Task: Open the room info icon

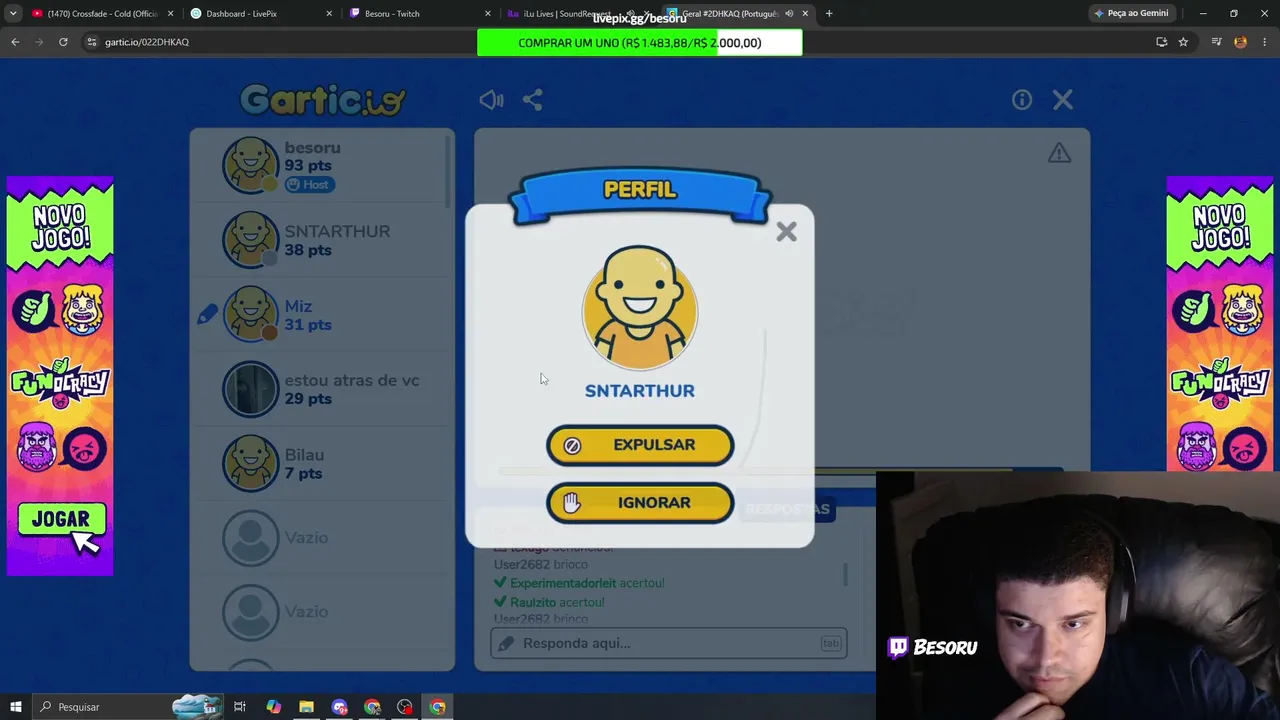Action: [x=1021, y=100]
